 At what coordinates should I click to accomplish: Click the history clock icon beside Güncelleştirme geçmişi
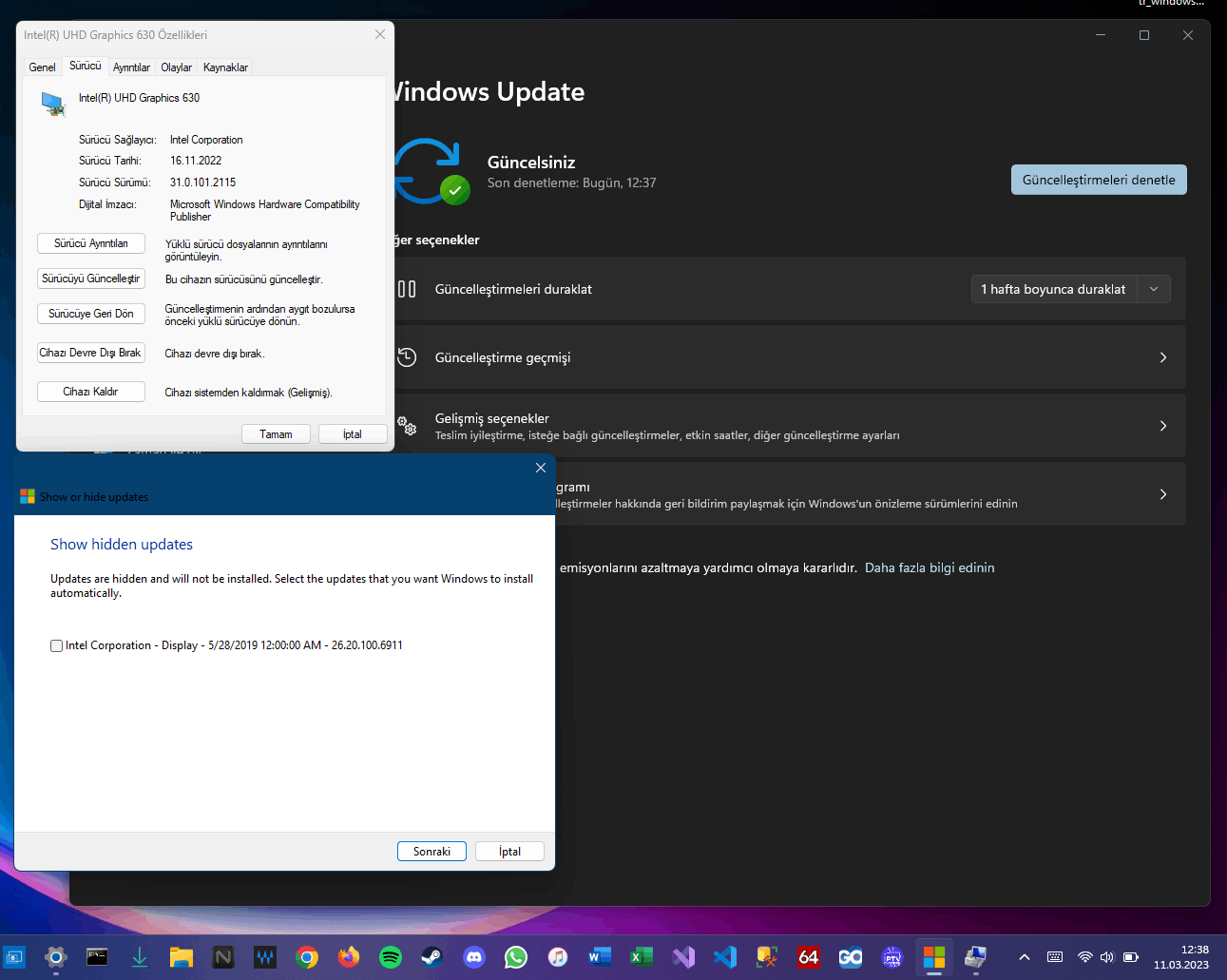click(x=407, y=357)
